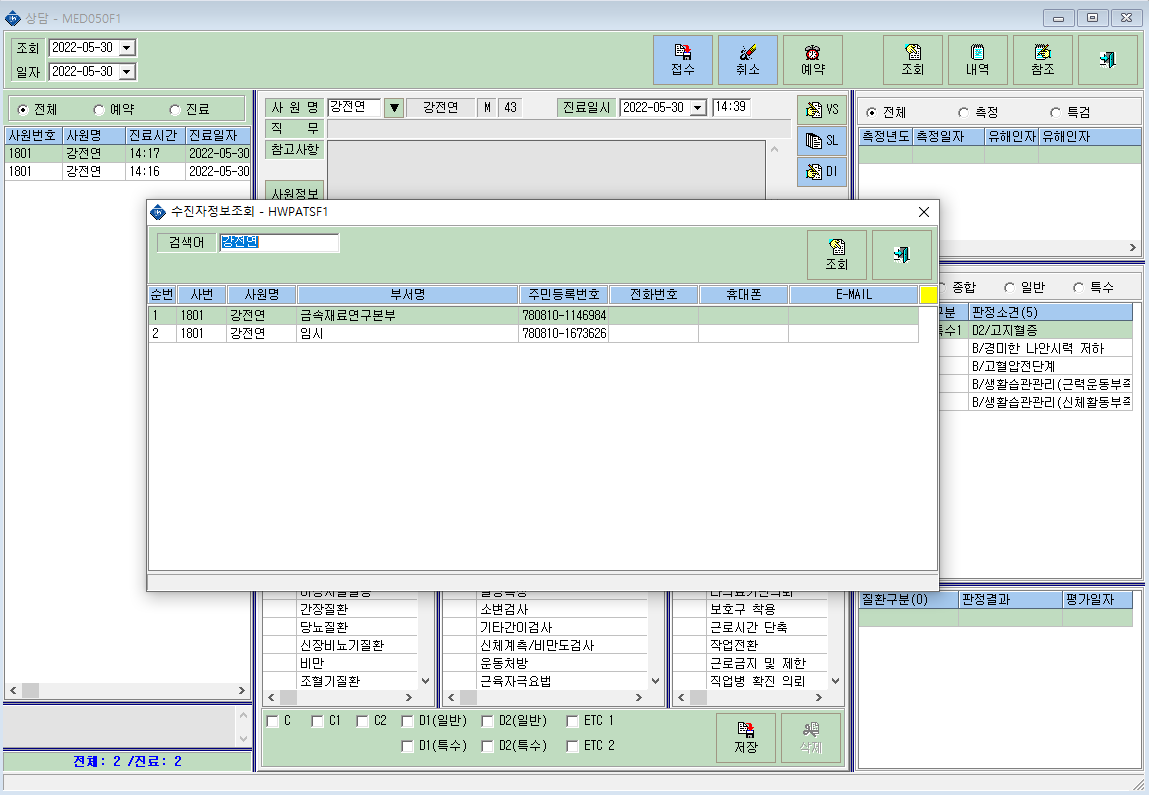Enable the D1(일반) checkbox
This screenshot has height=795, width=1149.
[x=407, y=722]
